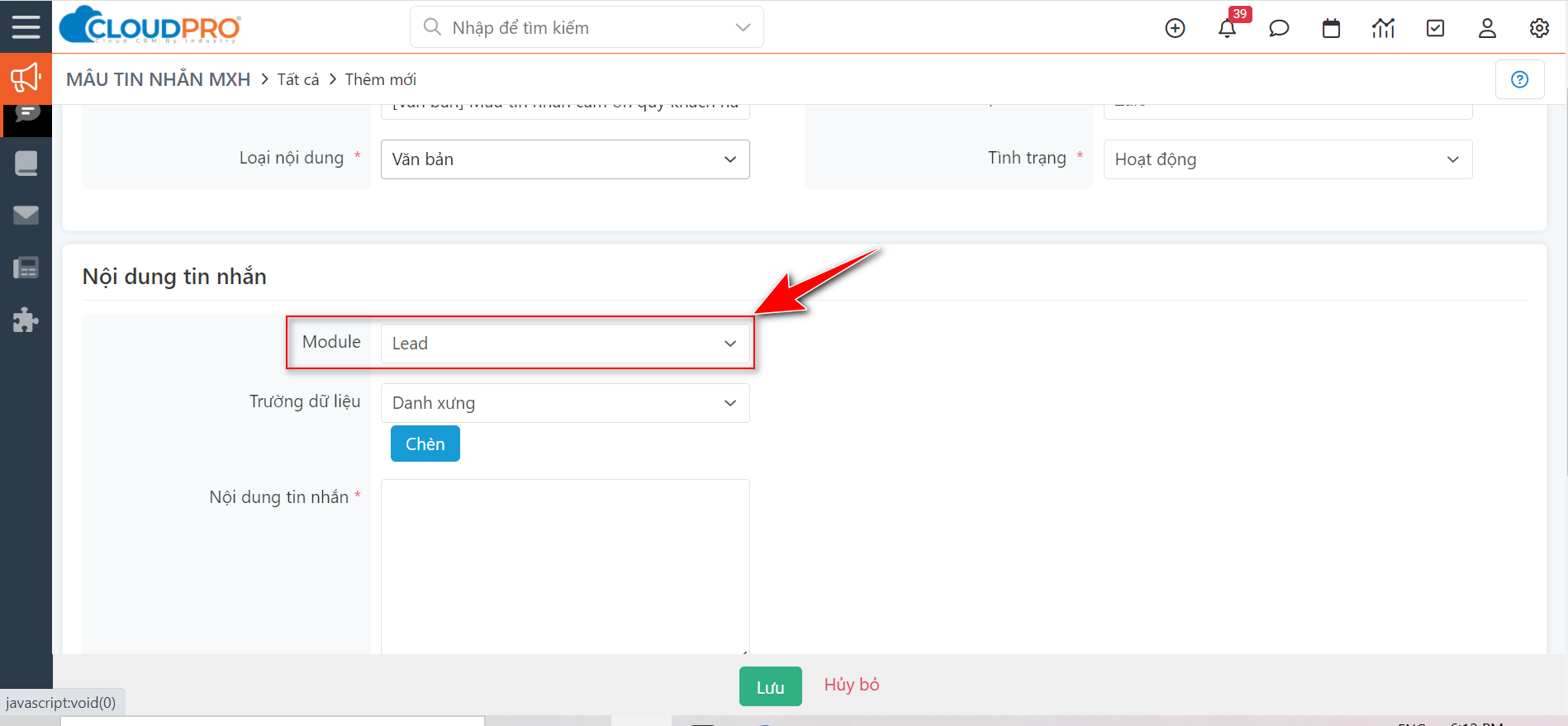Open the Loại nội dung dropdown
Screen dimensions: 1568x726
(x=565, y=159)
